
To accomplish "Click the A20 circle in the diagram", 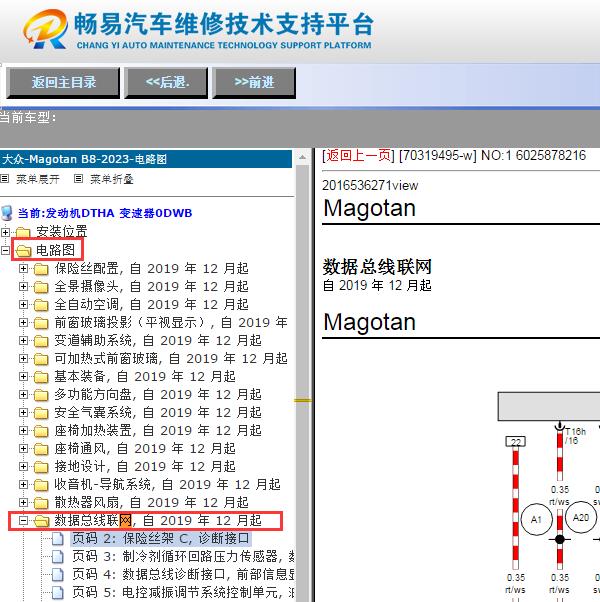I will pyautogui.click(x=581, y=518).
